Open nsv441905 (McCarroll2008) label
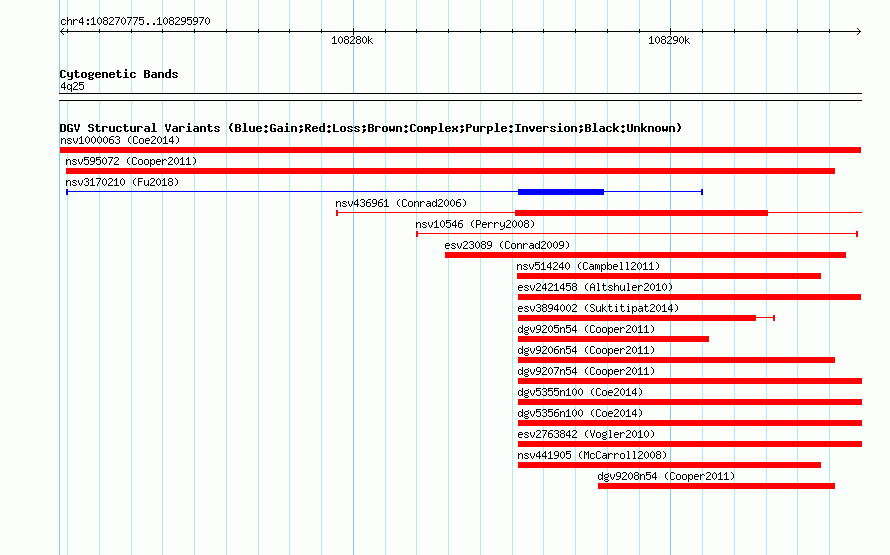This screenshot has height=555, width=890. (592, 455)
